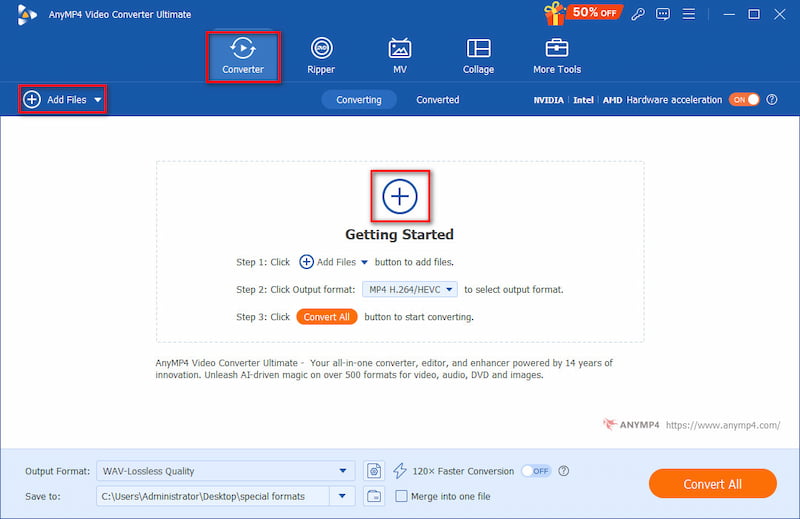Viewport: 800px width, 519px height.
Task: Click small Convert All button in Step 3
Action: [x=327, y=317]
